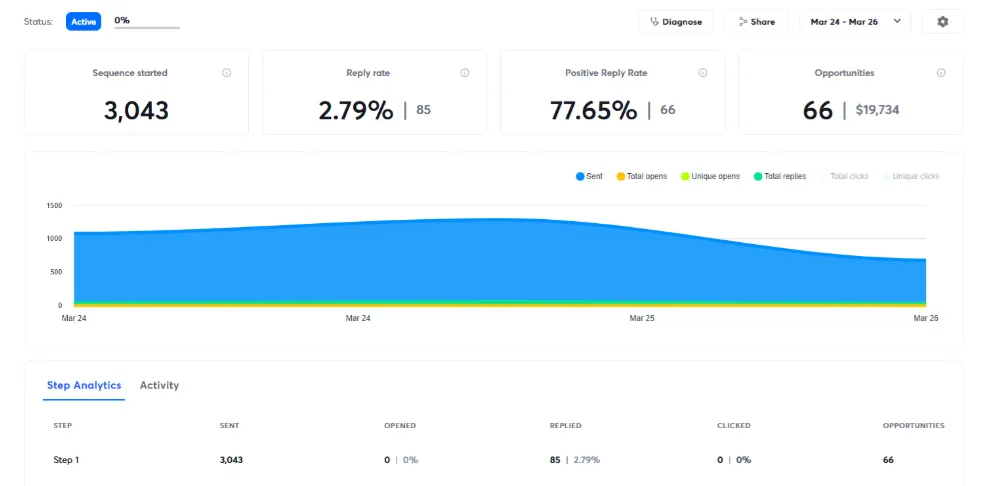
Task: Toggle the Unique opens legend item
Action: click(x=710, y=177)
